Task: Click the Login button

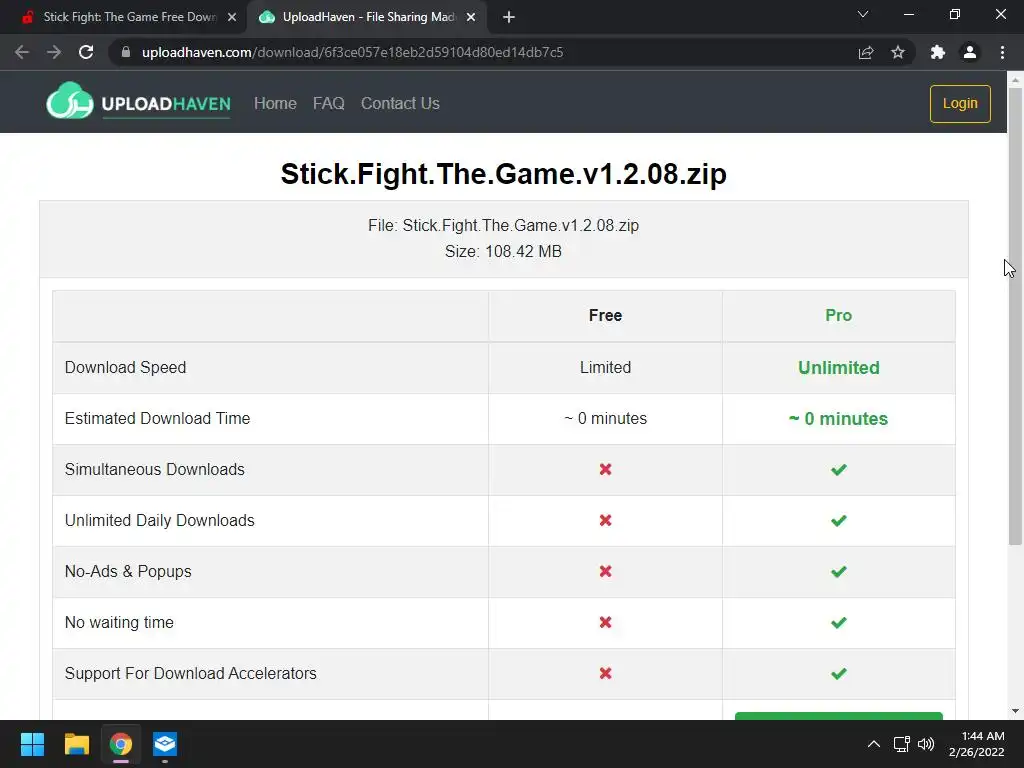Action: pyautogui.click(x=960, y=103)
